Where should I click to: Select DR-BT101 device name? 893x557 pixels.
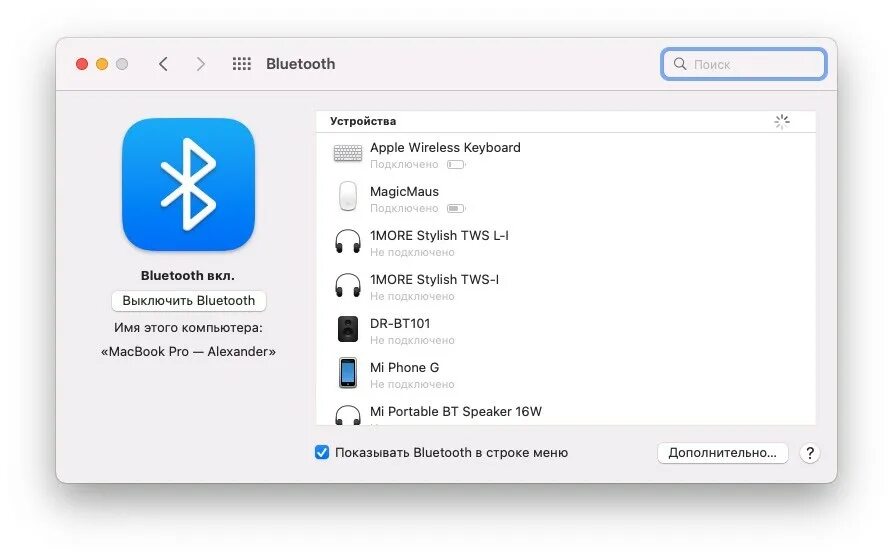click(400, 323)
